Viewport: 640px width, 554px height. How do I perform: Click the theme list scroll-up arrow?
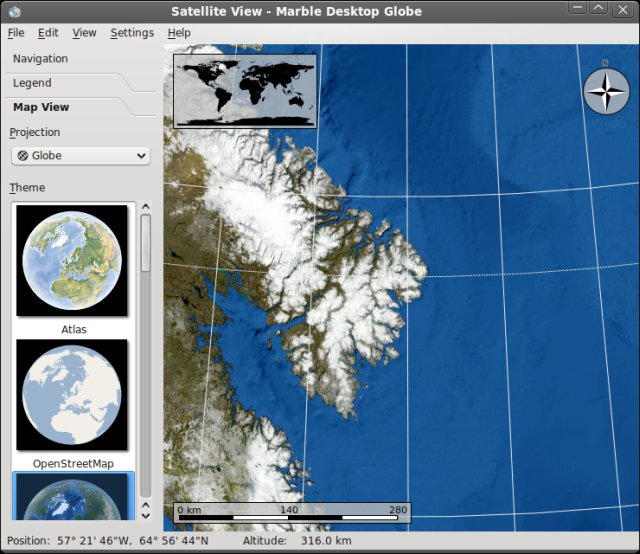(145, 207)
